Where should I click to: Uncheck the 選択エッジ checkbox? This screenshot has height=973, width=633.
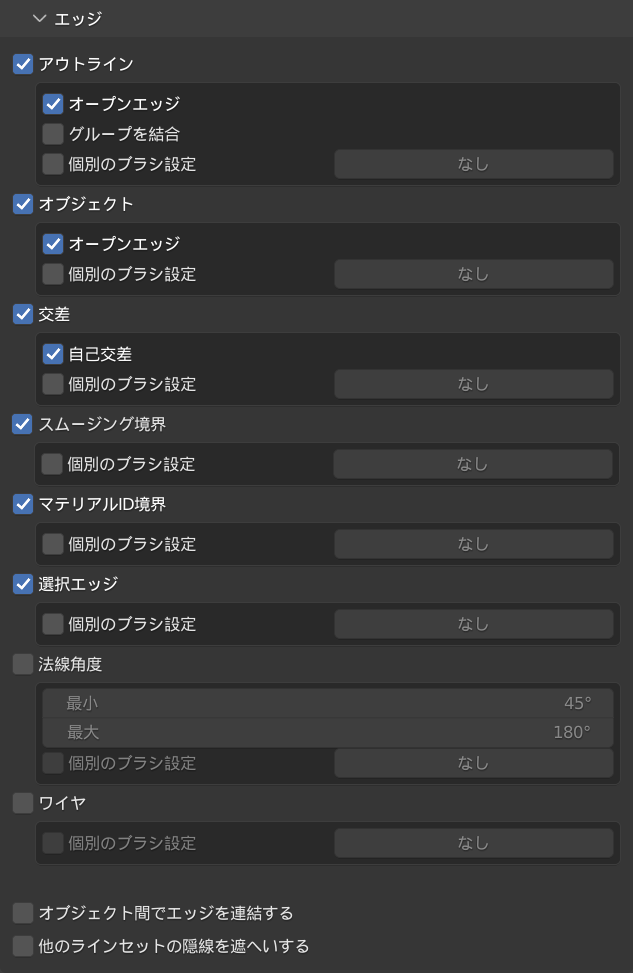click(x=23, y=584)
